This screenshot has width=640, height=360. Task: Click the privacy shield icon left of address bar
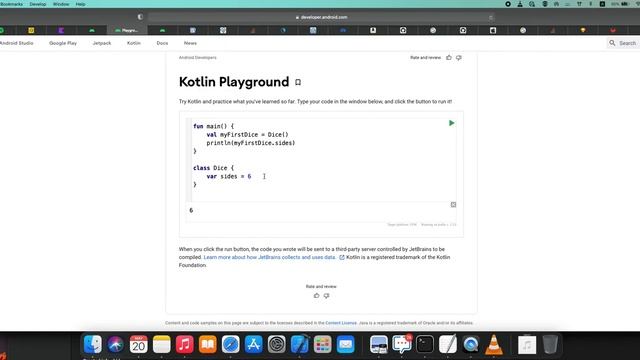click(x=140, y=17)
